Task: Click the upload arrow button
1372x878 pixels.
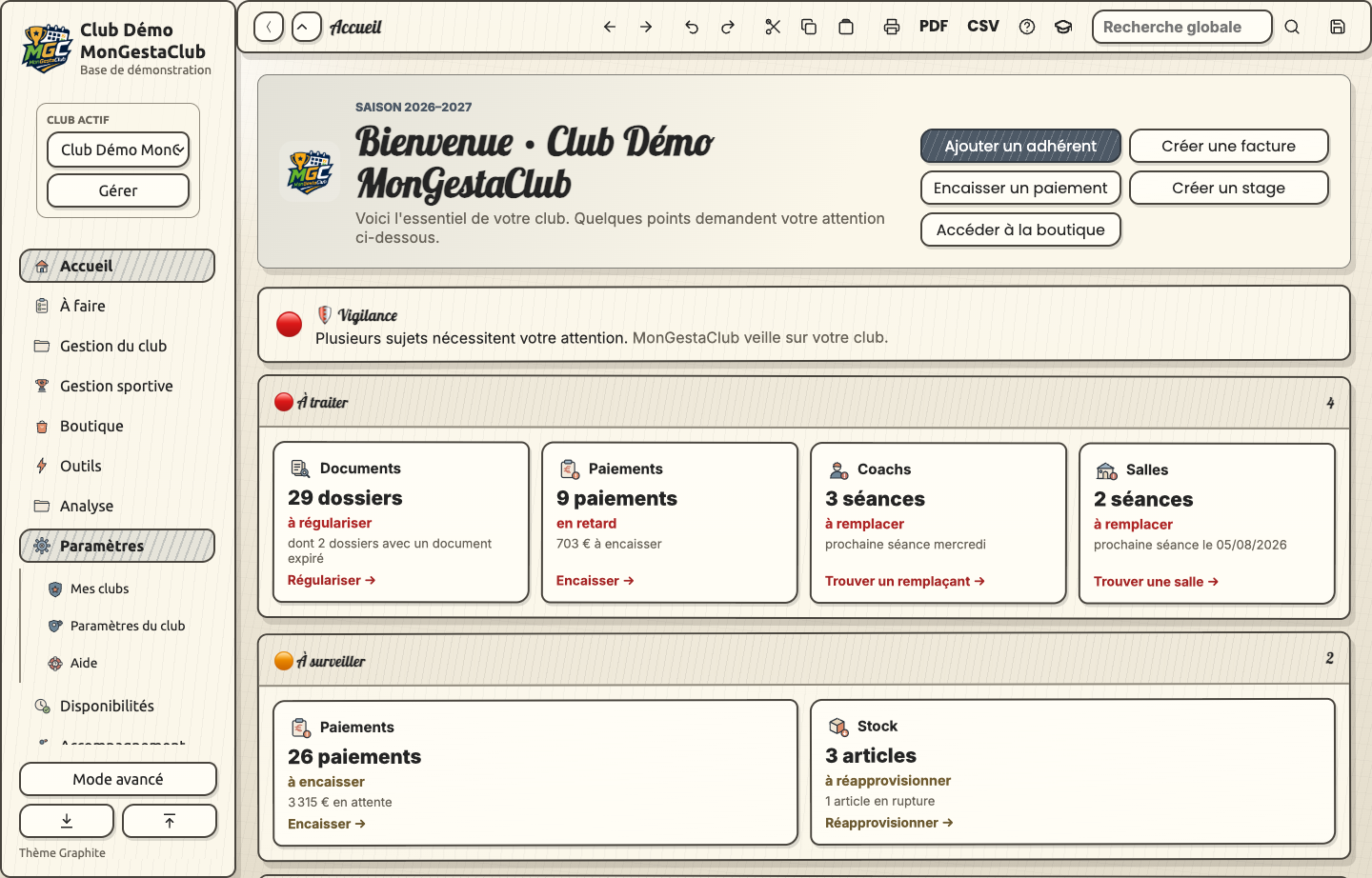Action: point(170,821)
